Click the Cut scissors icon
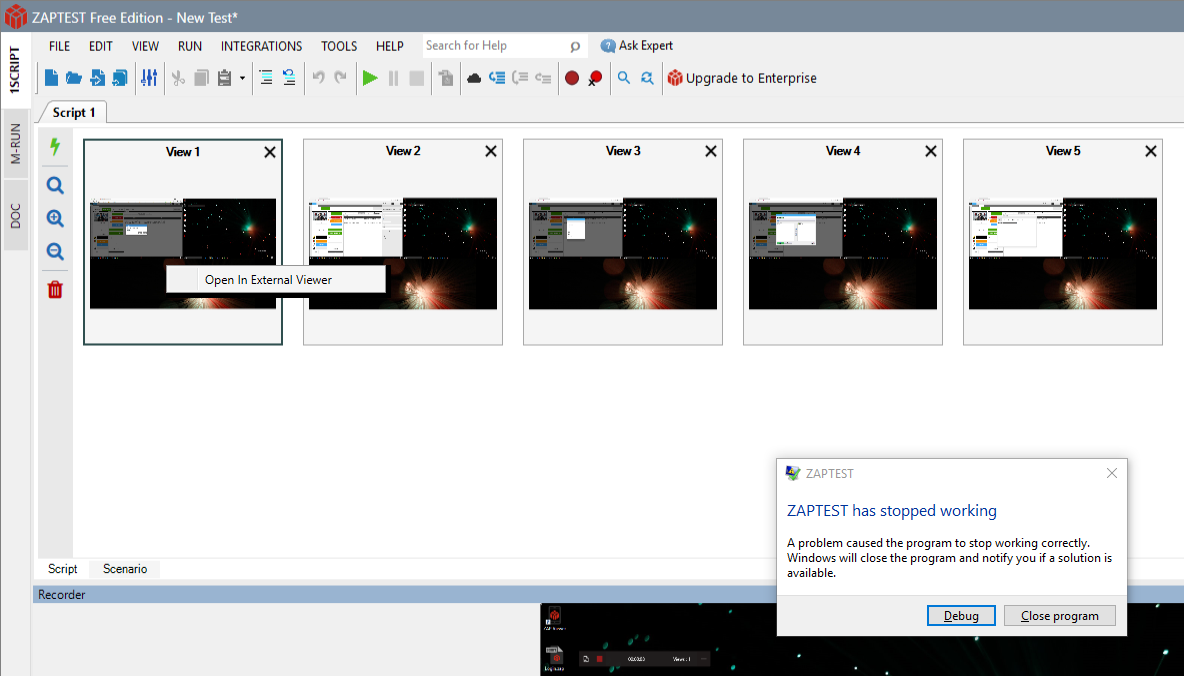The height and width of the screenshot is (676, 1184). pos(178,78)
